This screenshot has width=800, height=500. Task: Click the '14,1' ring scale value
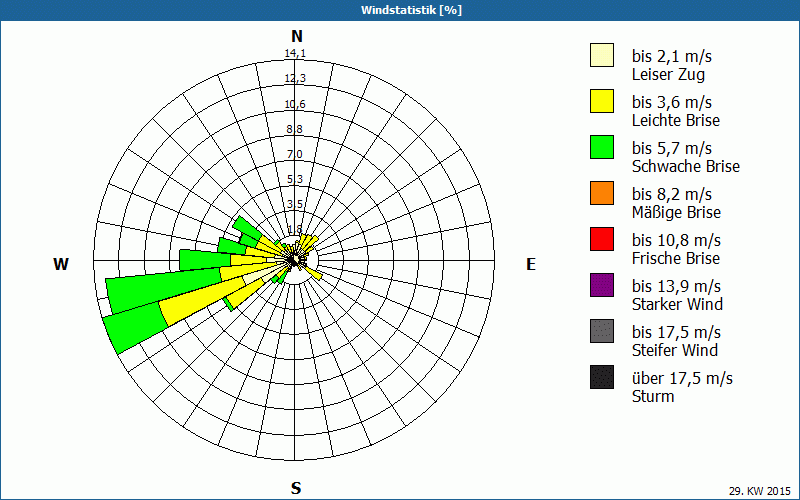tap(295, 53)
